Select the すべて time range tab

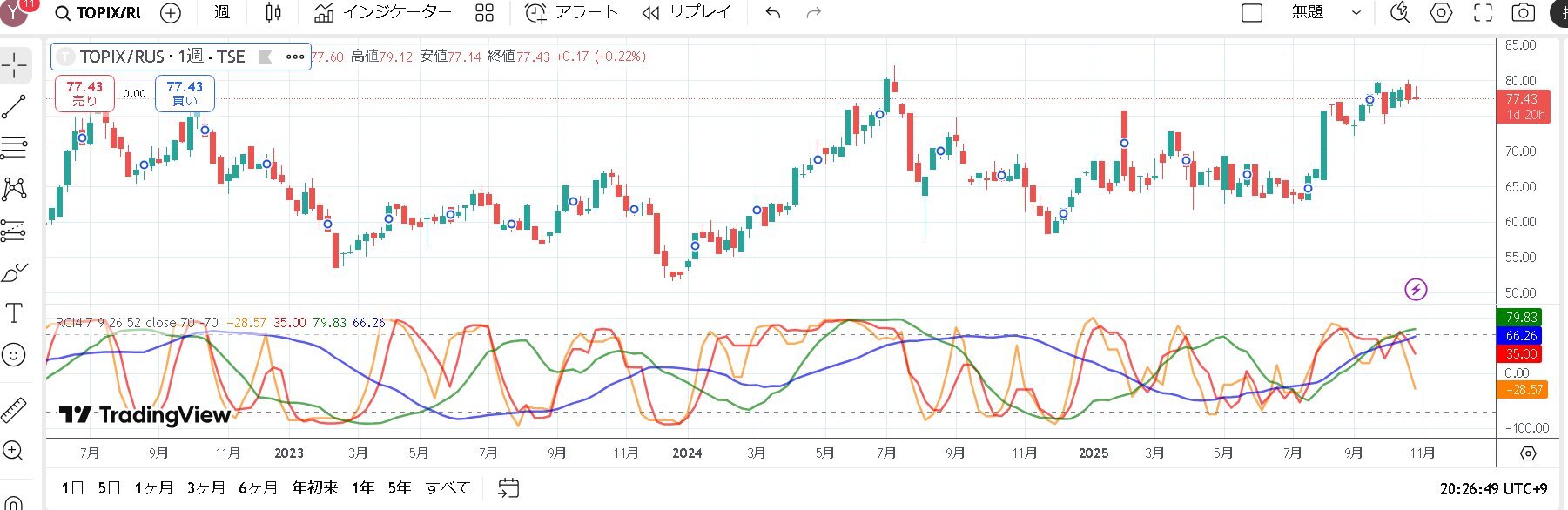point(448,487)
